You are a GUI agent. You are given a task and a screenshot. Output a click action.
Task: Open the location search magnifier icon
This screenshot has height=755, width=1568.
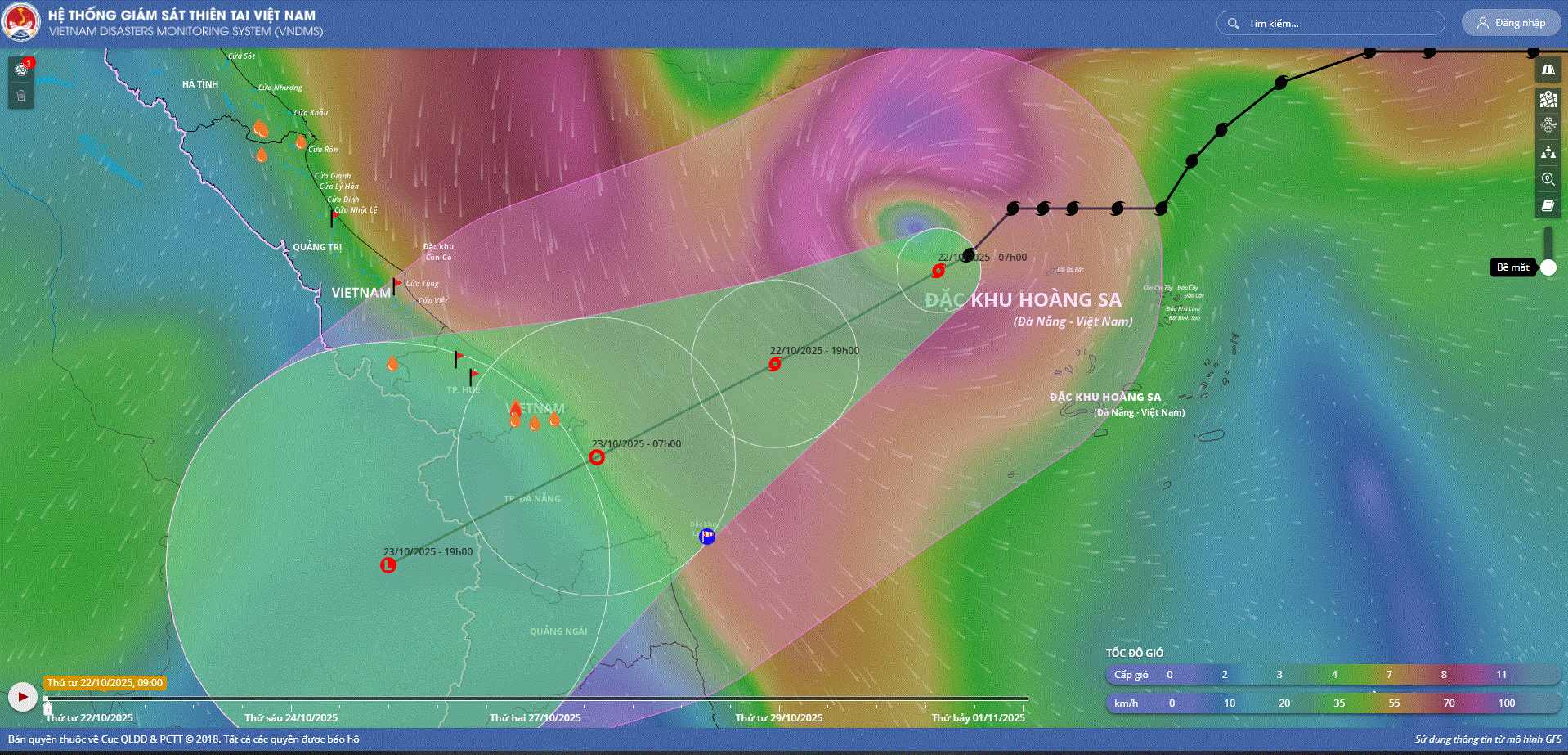(1548, 179)
